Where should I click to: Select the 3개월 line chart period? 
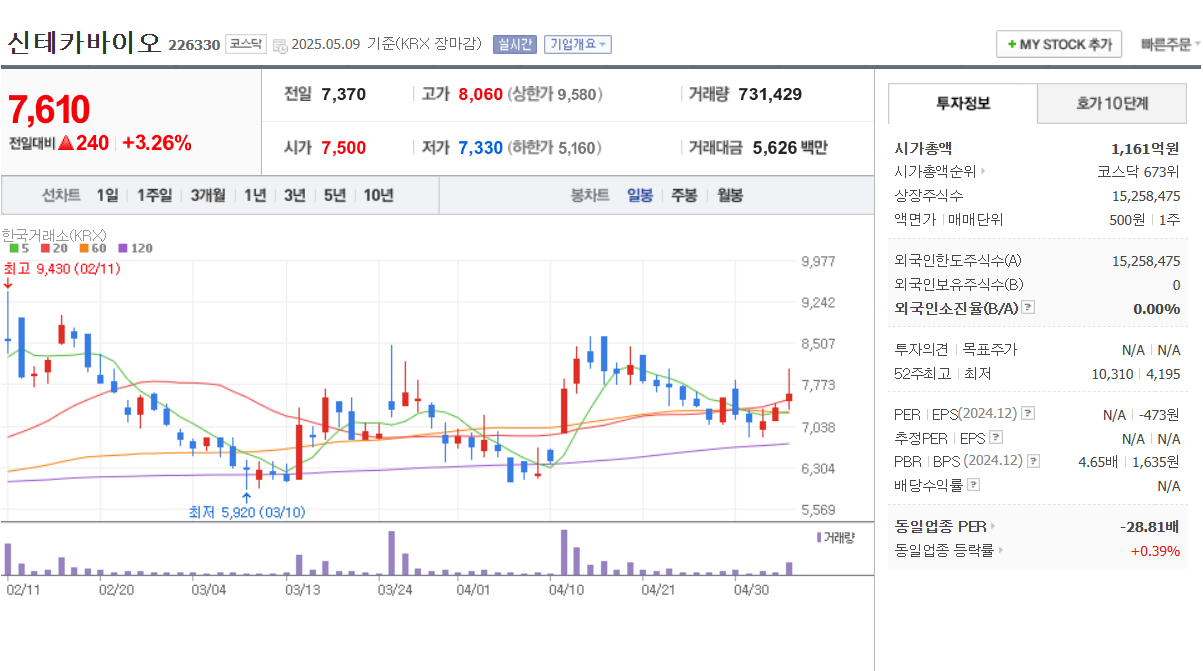207,195
